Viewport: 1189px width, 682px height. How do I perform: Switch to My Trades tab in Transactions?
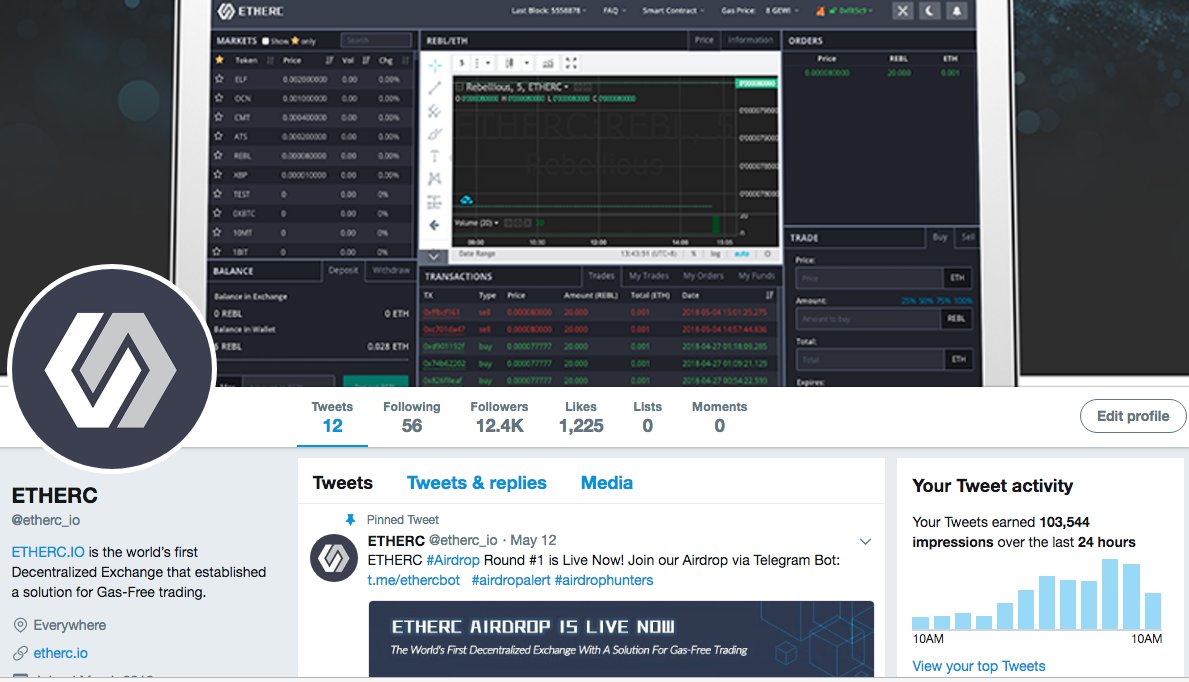tap(649, 276)
